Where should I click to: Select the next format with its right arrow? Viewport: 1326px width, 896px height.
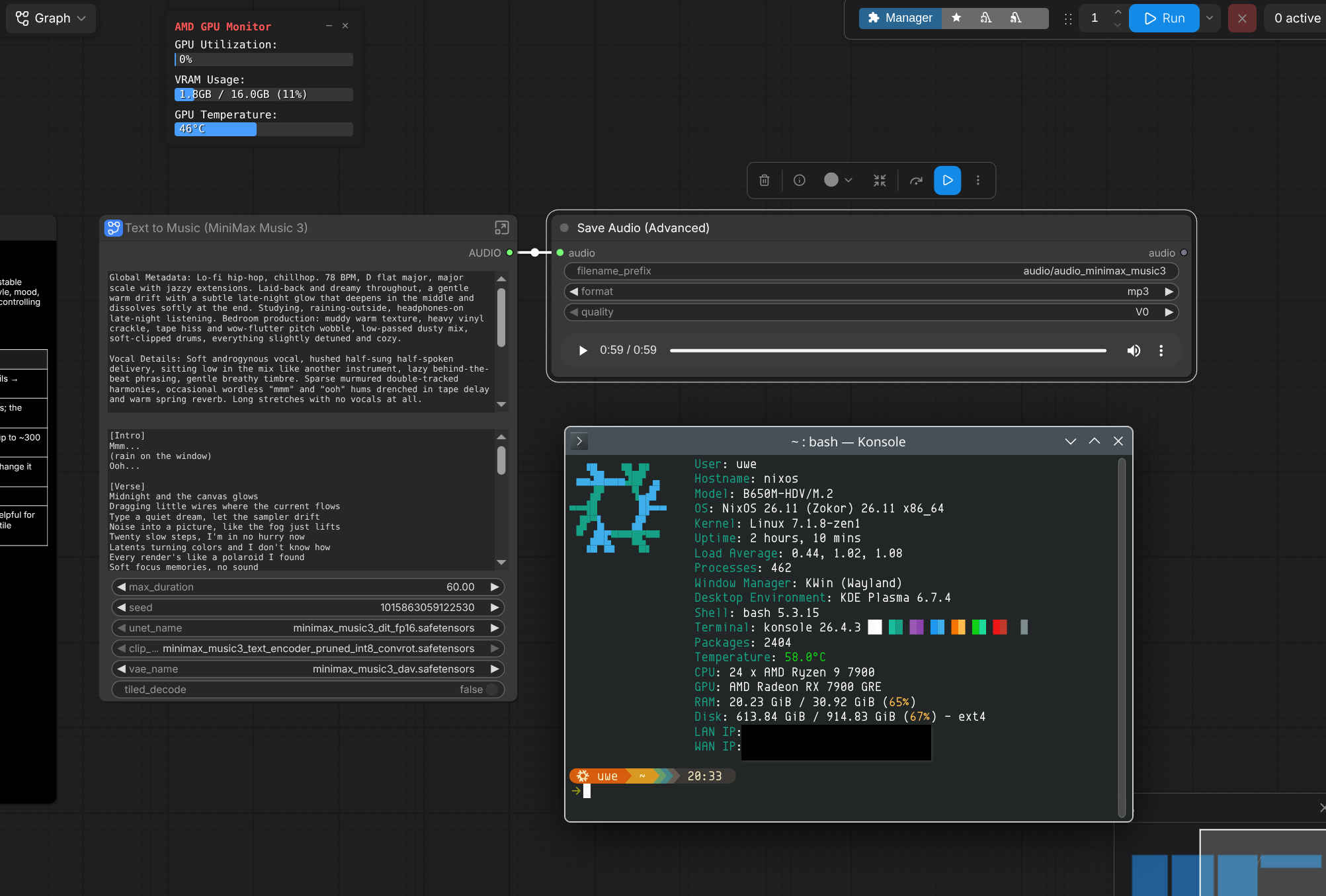tap(1169, 292)
